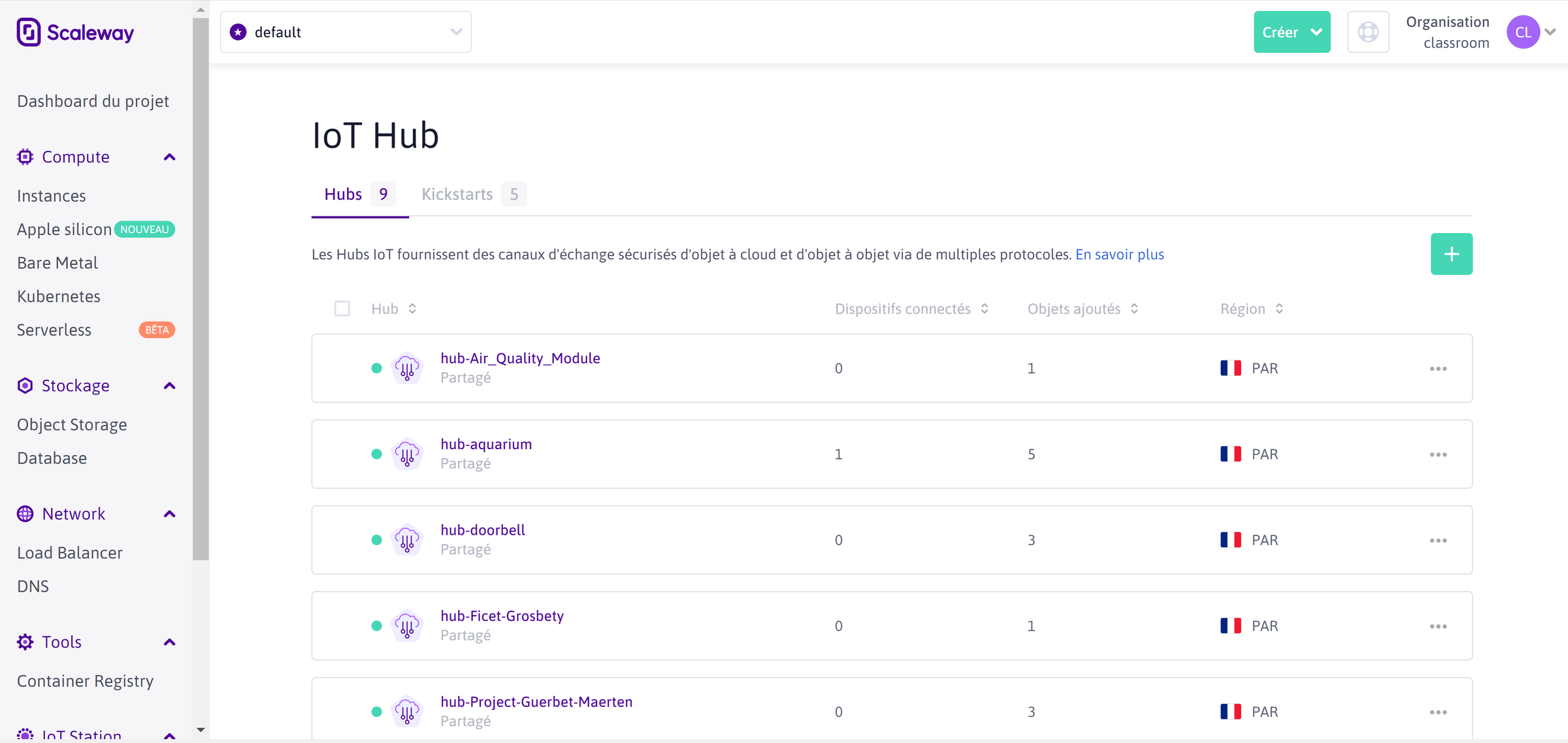
Task: Collapse the Tools section
Action: pos(169,642)
